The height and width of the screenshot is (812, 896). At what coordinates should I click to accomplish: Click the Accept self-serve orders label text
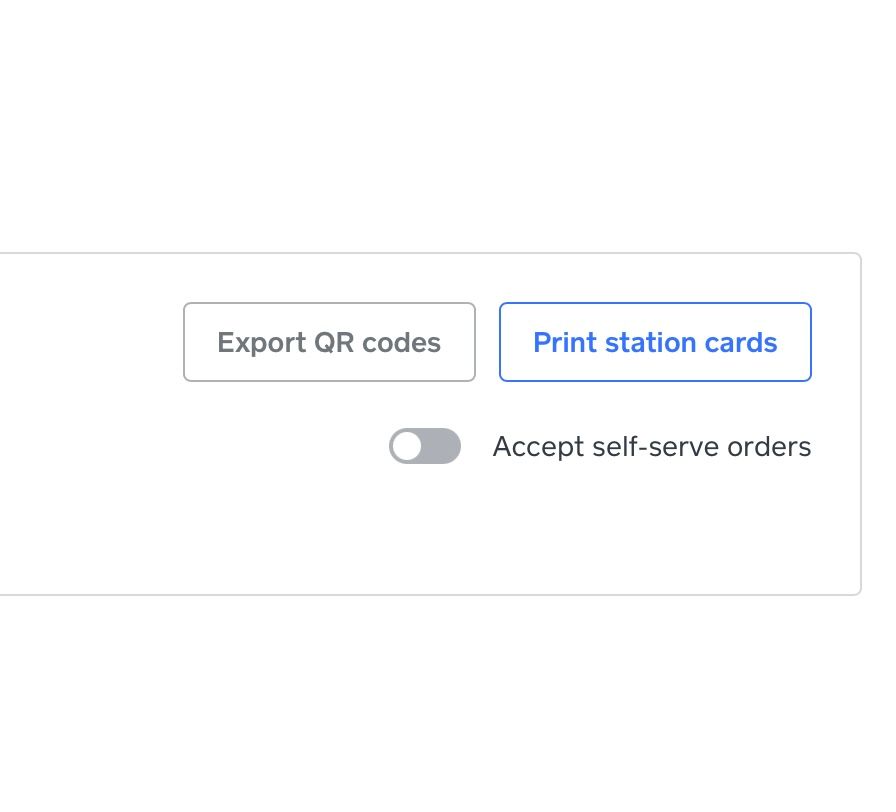coord(651,446)
